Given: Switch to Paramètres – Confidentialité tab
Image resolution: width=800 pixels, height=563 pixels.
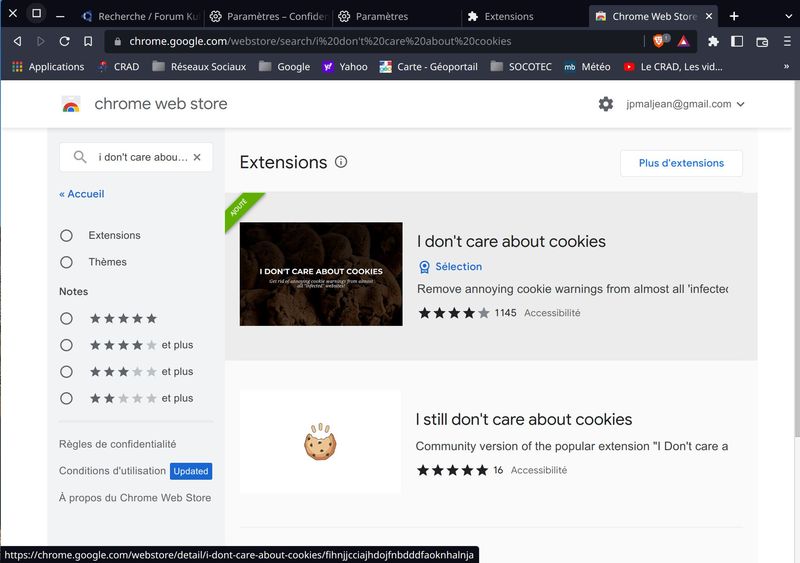Looking at the screenshot, I should point(269,16).
